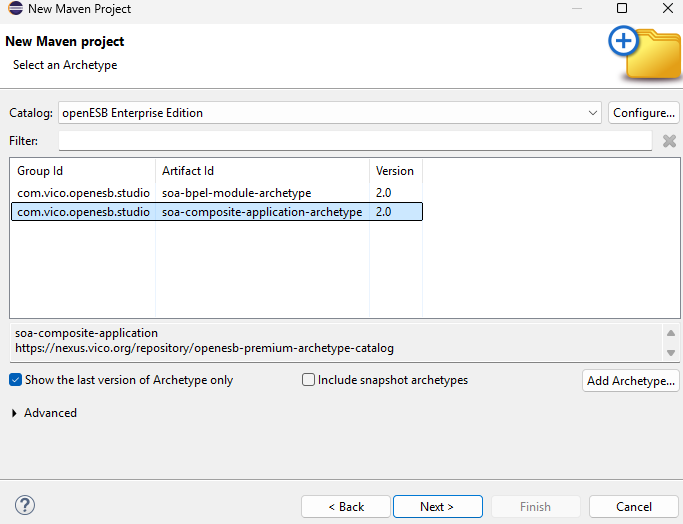This screenshot has width=683, height=524.
Task: Click the Eclipse icon in title bar
Action: (15, 8)
